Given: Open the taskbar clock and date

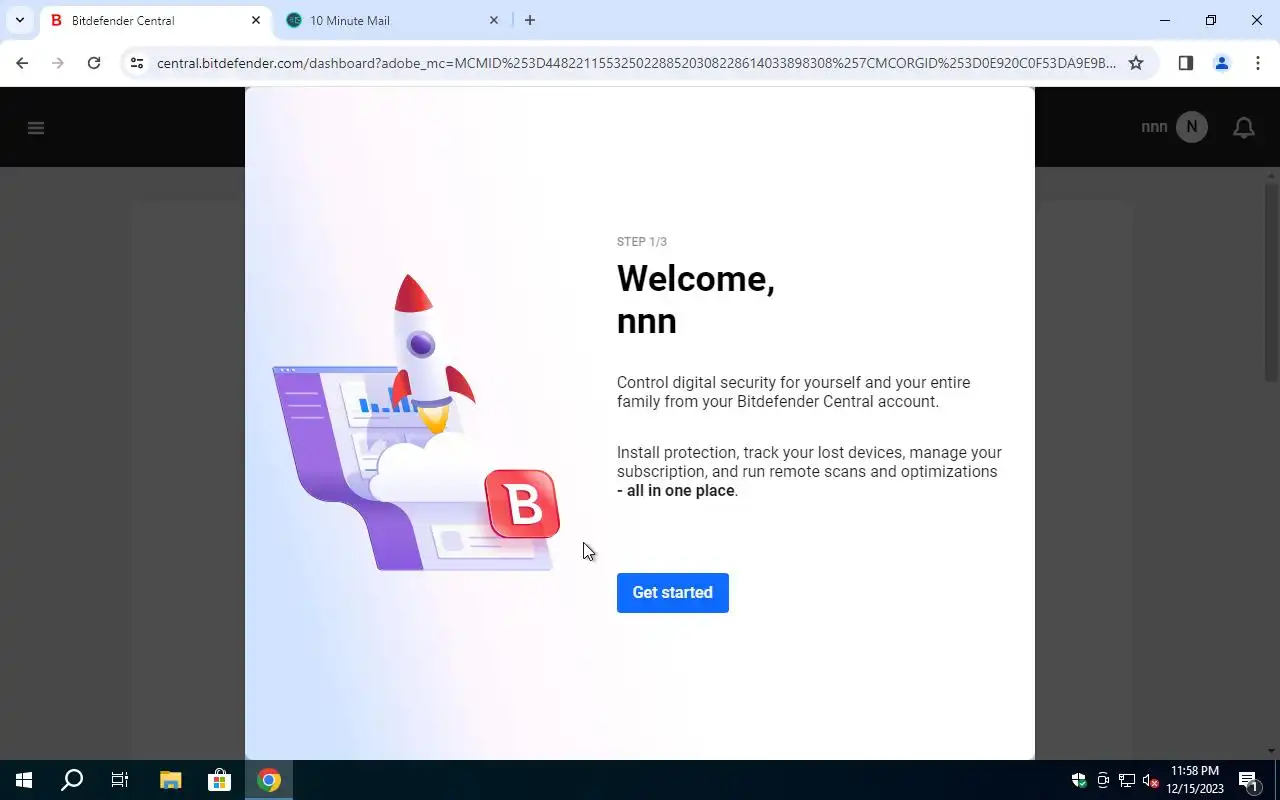Looking at the screenshot, I should [x=1195, y=780].
